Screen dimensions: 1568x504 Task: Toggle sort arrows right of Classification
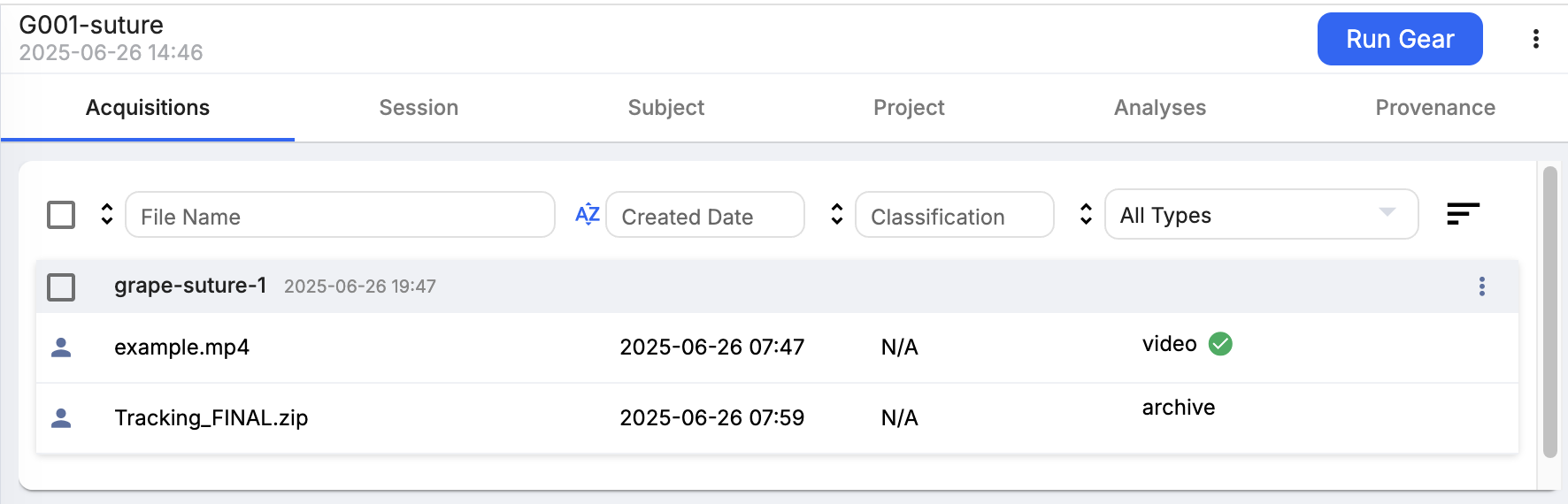[1087, 214]
